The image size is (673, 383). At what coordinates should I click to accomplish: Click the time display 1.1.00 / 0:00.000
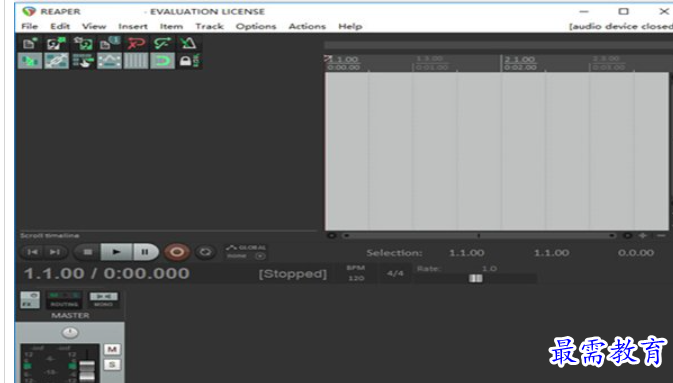106,274
